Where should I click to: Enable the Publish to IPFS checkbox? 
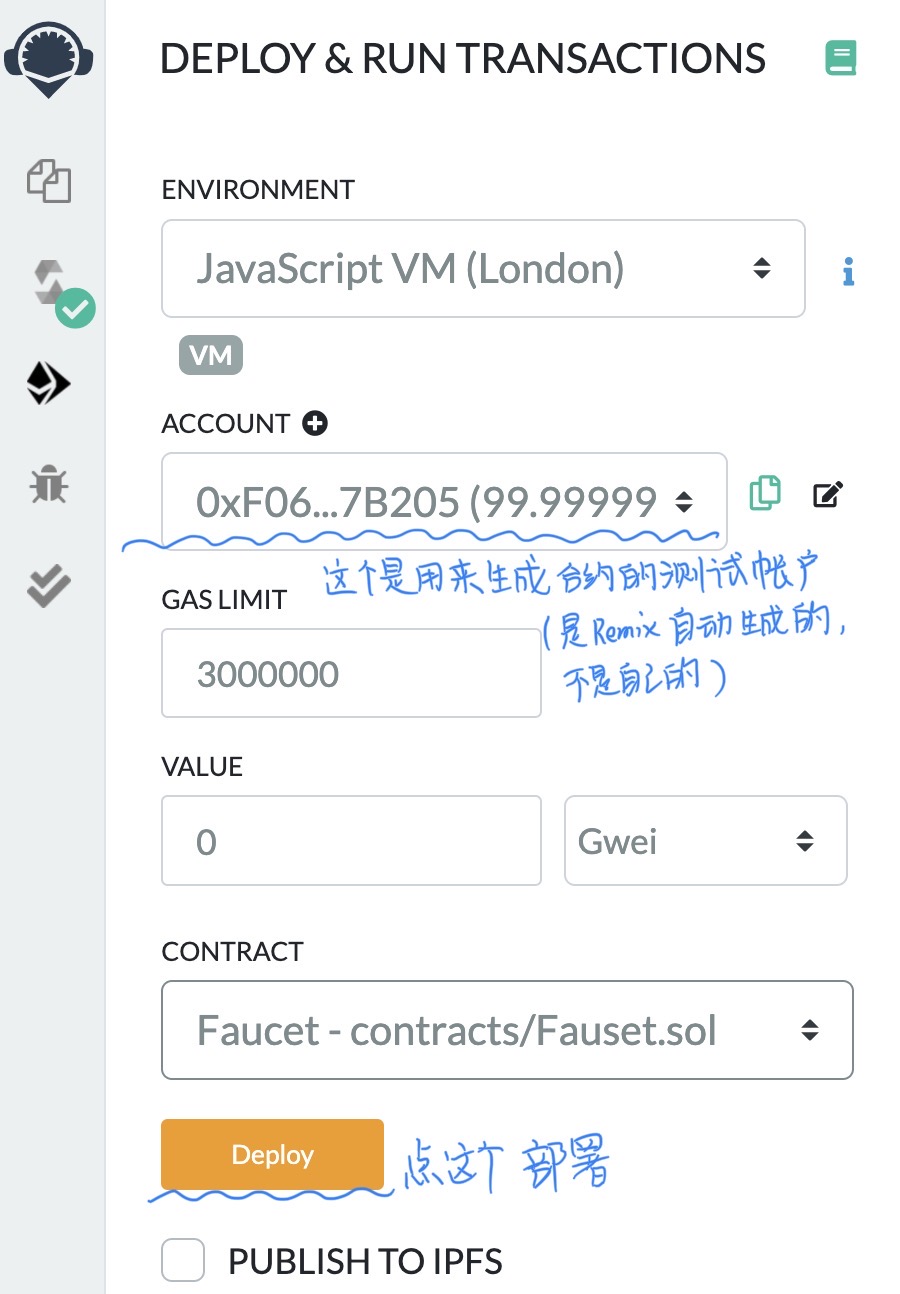click(183, 1261)
